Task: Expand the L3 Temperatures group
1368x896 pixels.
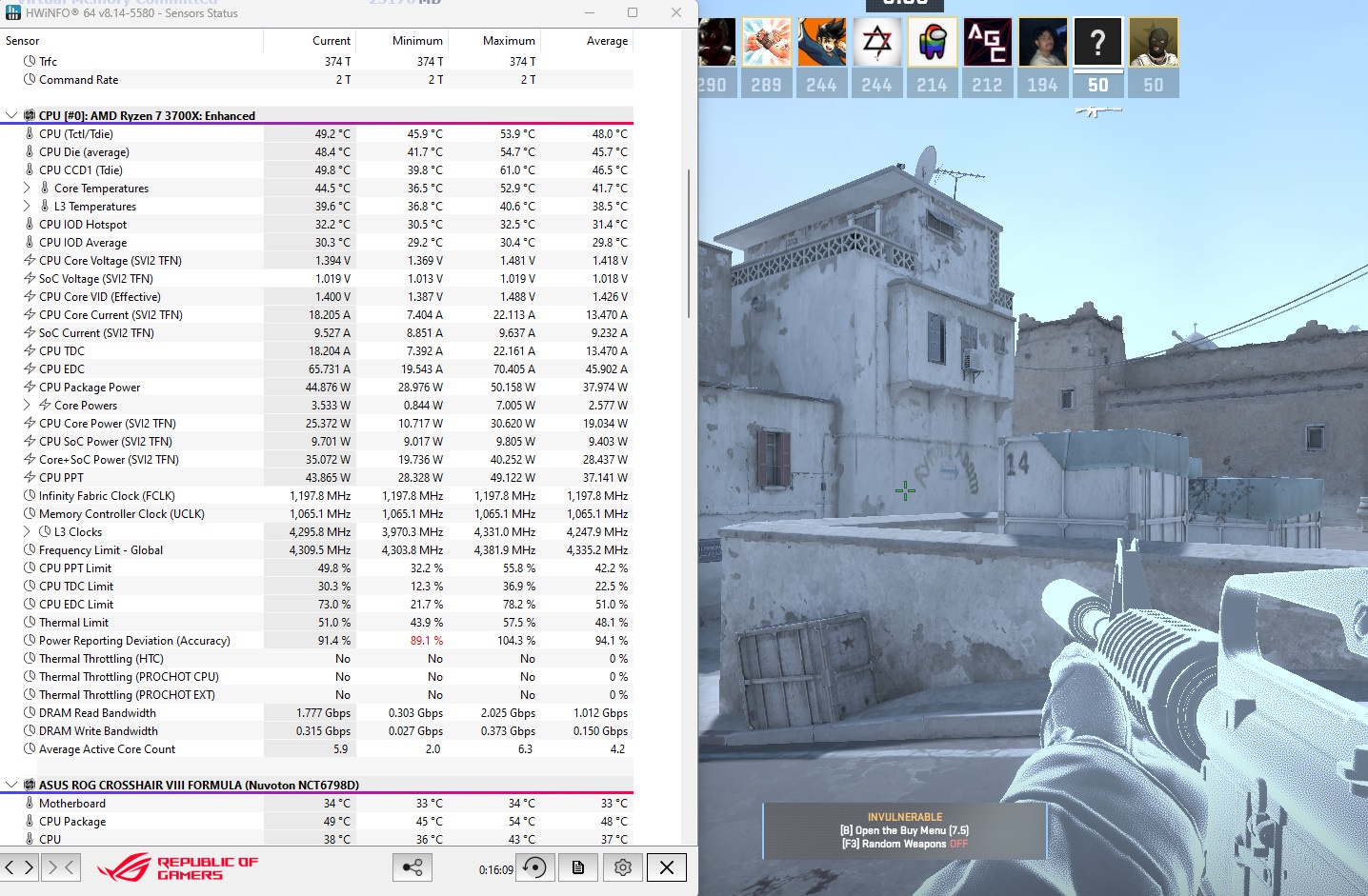Action: [27, 207]
